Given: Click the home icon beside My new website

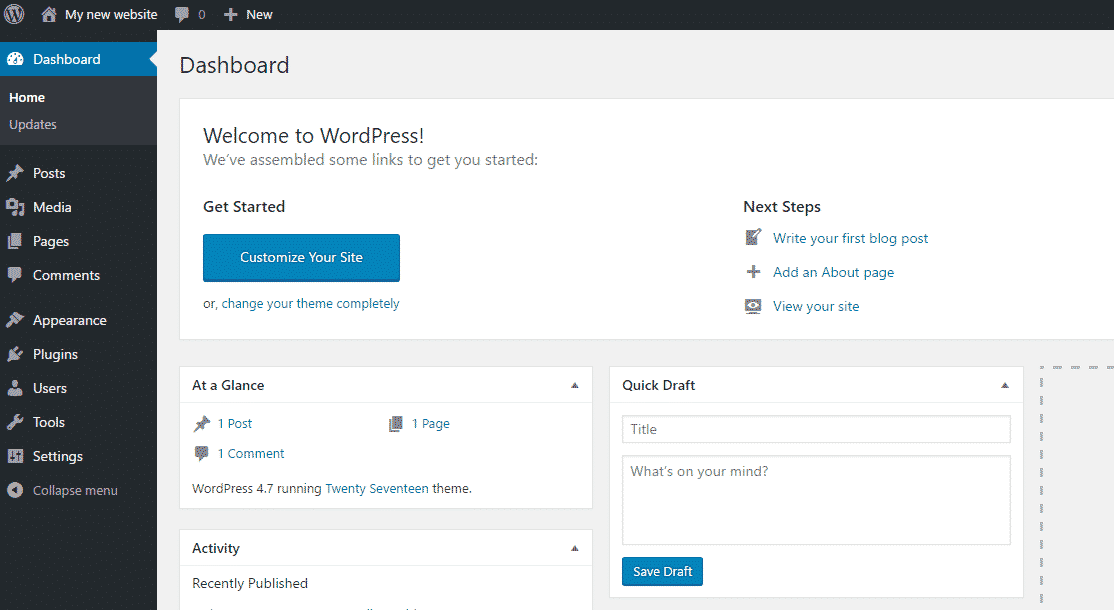Looking at the screenshot, I should [48, 14].
